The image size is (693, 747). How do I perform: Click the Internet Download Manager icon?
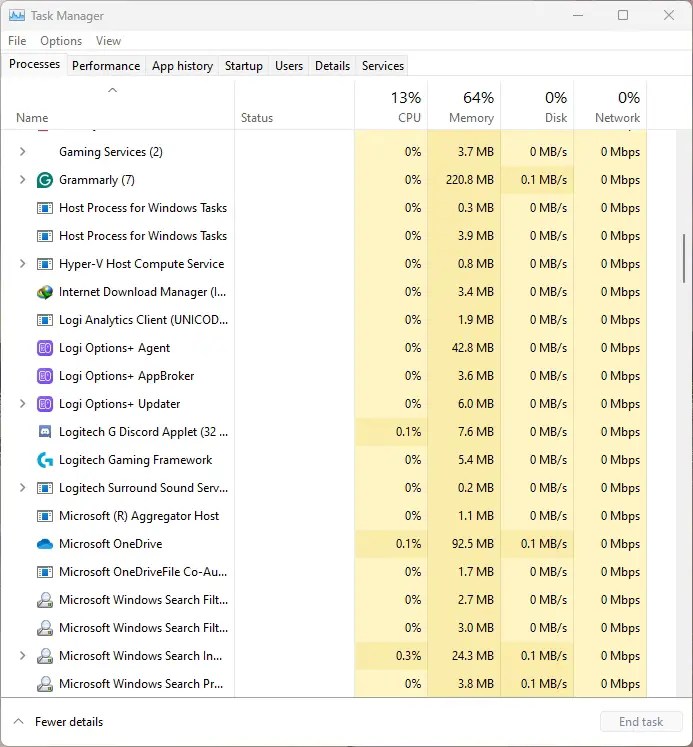coord(45,292)
